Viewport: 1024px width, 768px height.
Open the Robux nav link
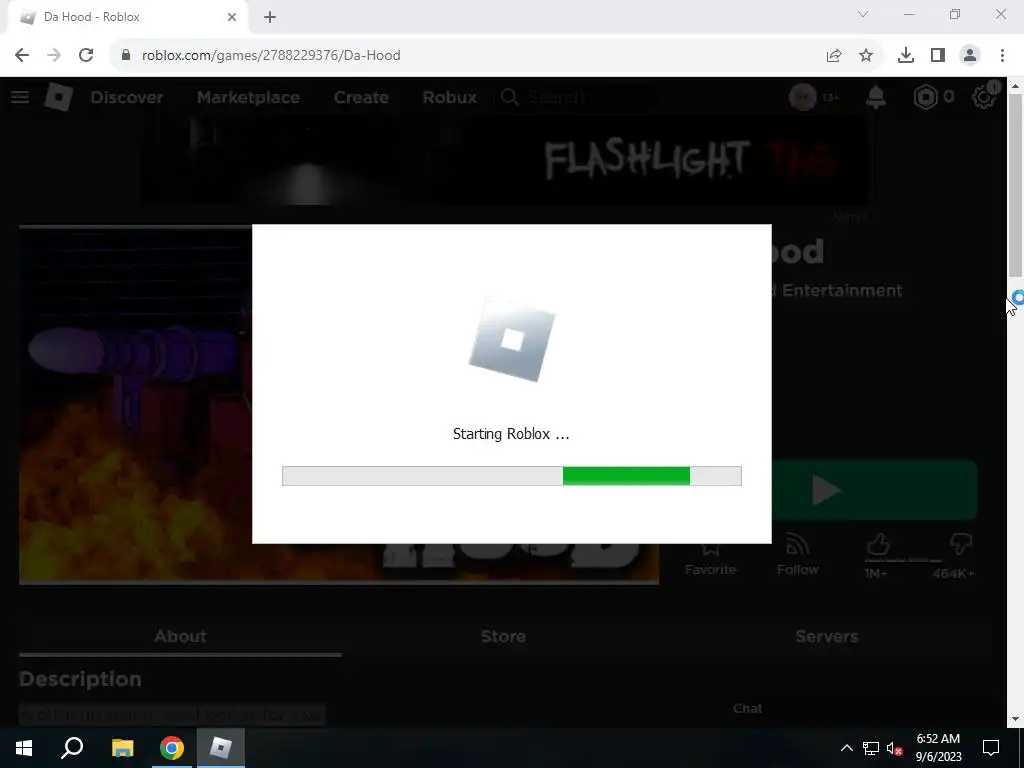pos(449,97)
